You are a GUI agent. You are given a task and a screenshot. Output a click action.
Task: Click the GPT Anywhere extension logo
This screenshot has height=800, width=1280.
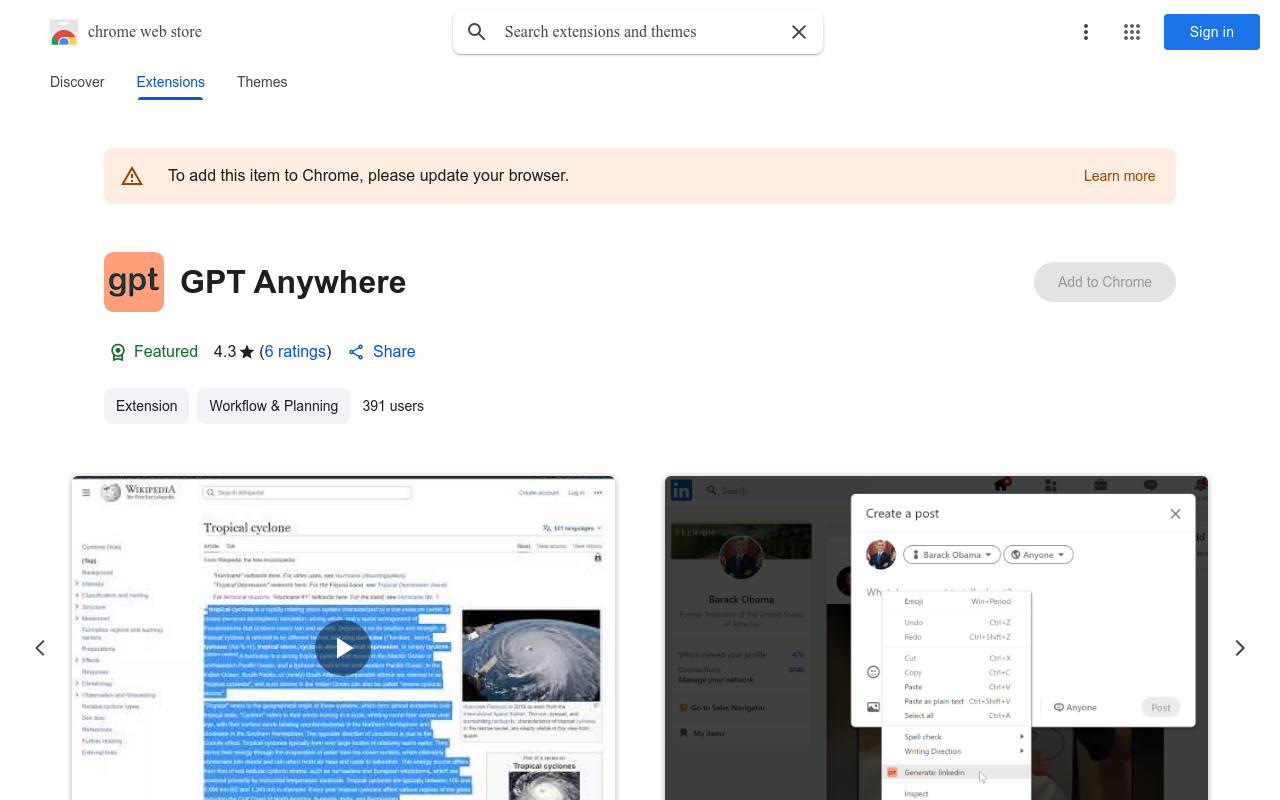[134, 282]
